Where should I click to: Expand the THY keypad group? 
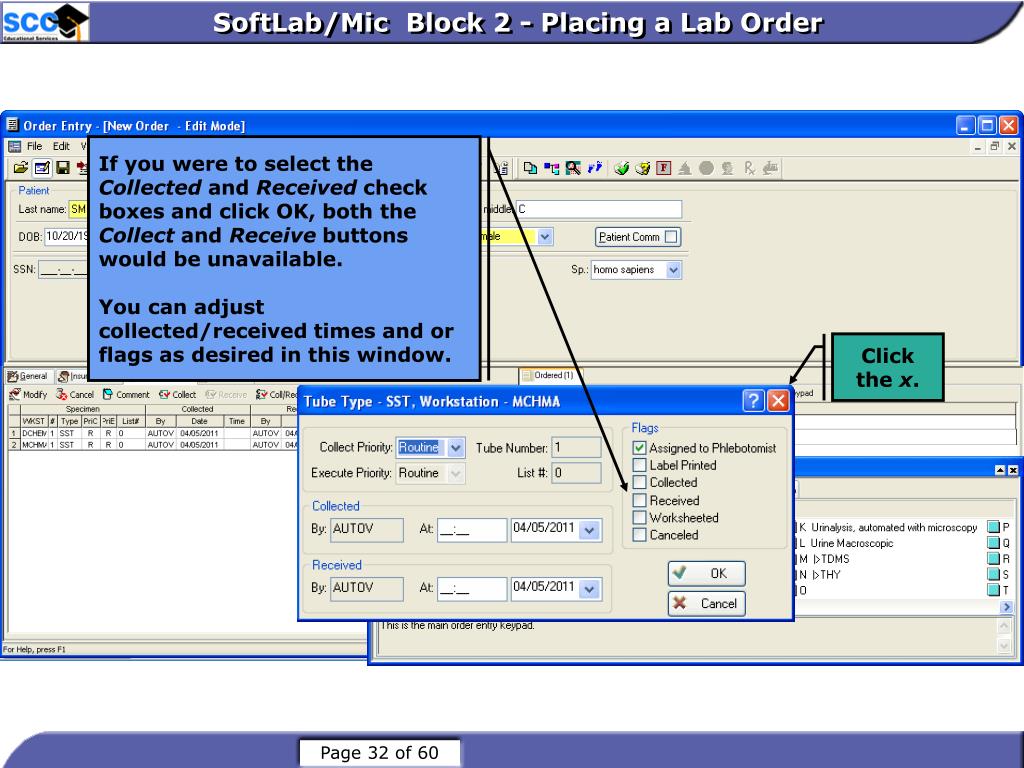coord(816,575)
